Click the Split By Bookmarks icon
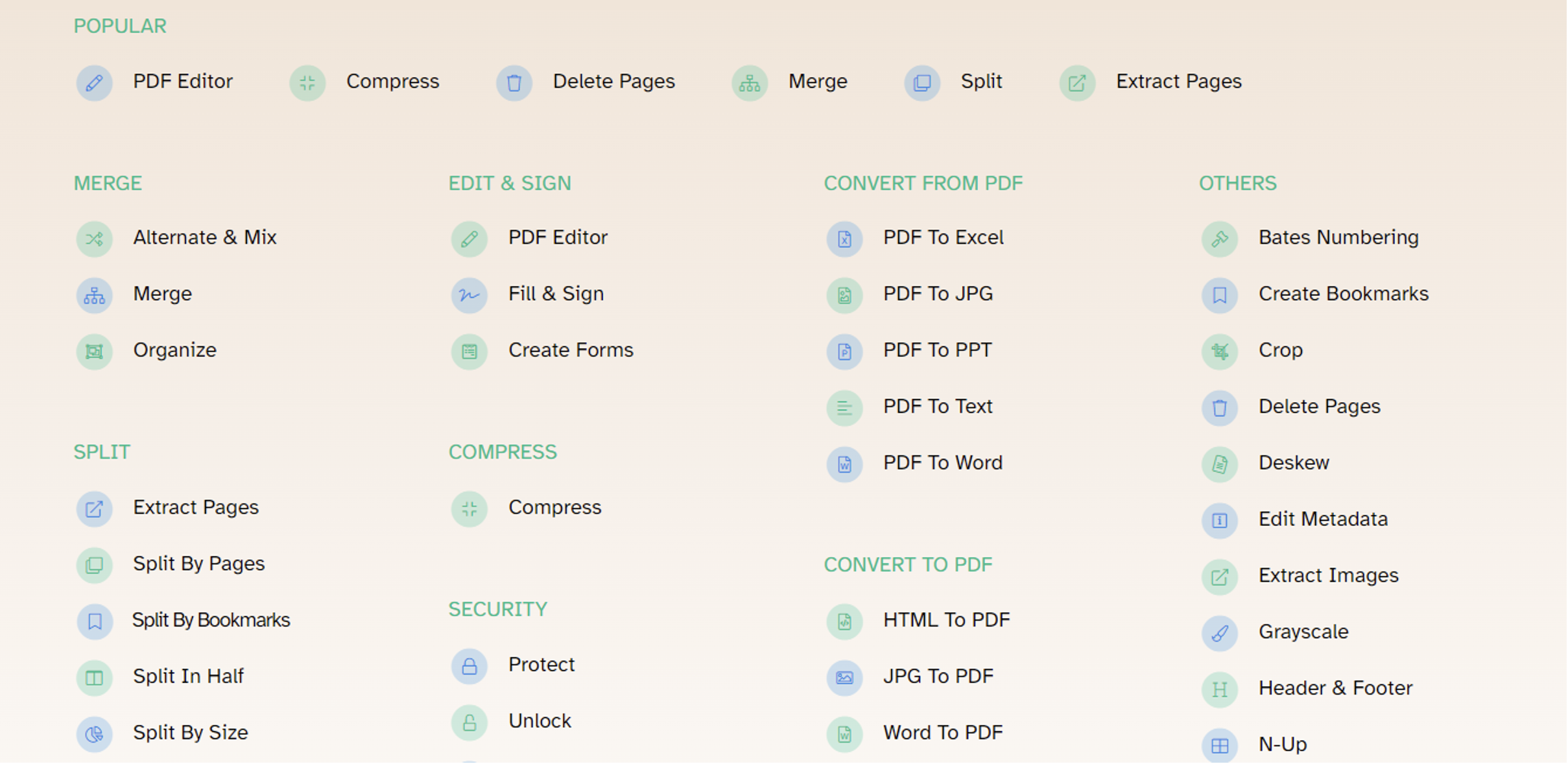 [94, 621]
